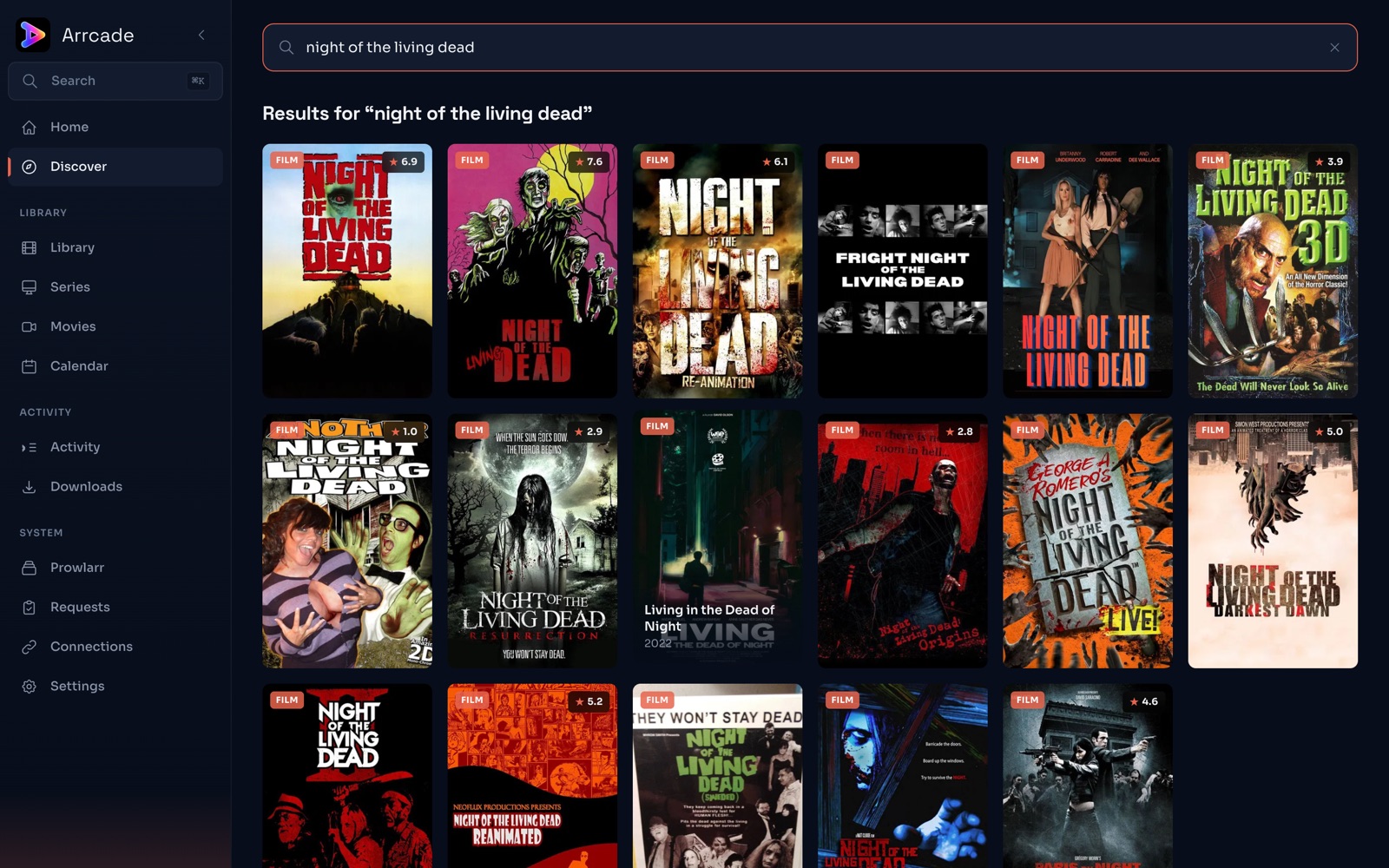This screenshot has height=868, width=1389.
Task: Click the 2.9 star rating badge
Action: pyautogui.click(x=589, y=431)
